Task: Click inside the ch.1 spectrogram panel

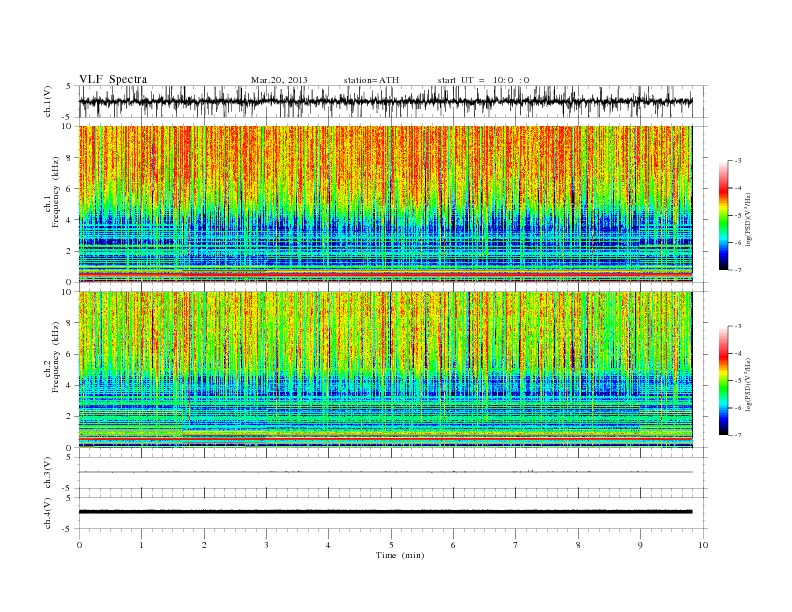Action: 386,204
